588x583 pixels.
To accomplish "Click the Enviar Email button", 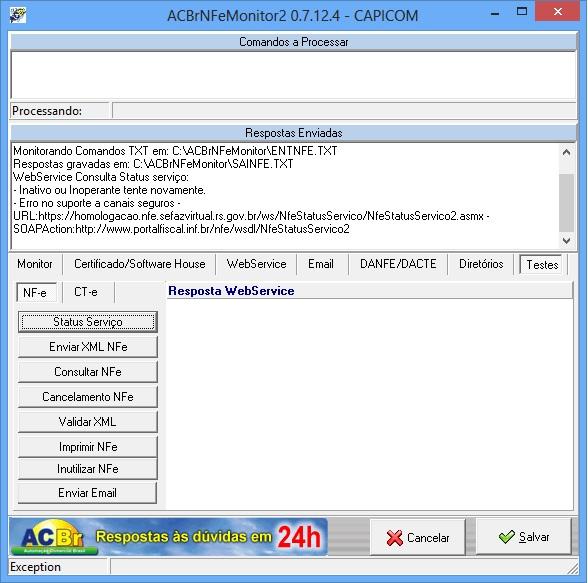I will (88, 493).
